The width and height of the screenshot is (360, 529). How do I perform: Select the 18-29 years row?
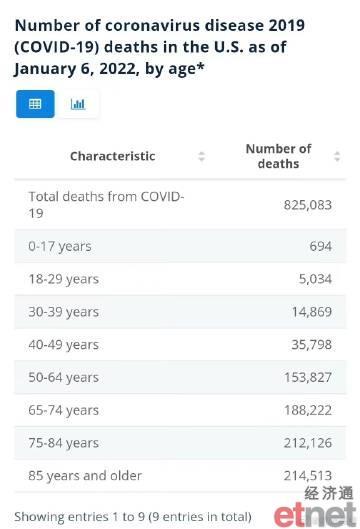(180, 279)
